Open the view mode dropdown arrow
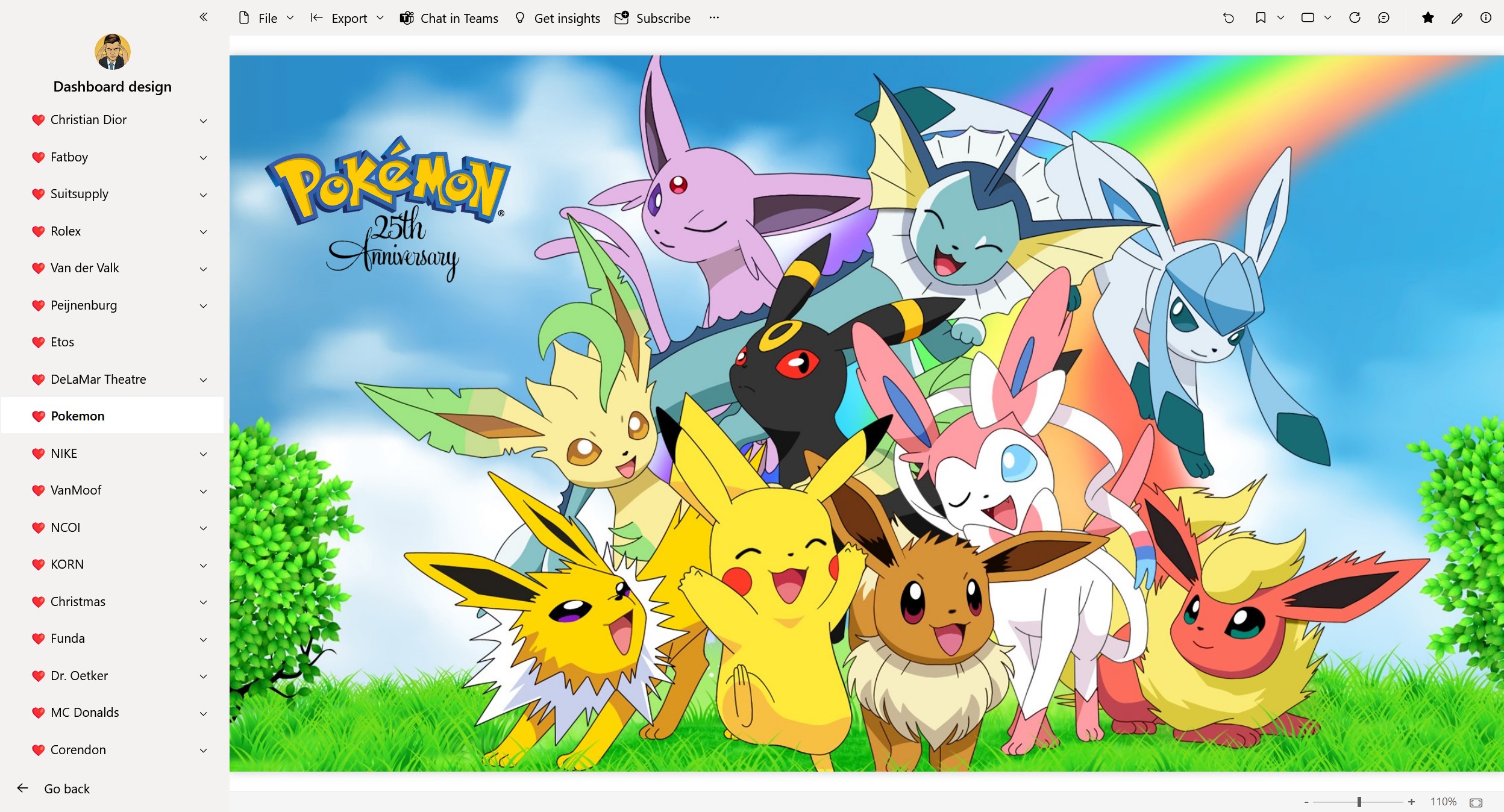Screen dimensions: 1504x812 1327,18
